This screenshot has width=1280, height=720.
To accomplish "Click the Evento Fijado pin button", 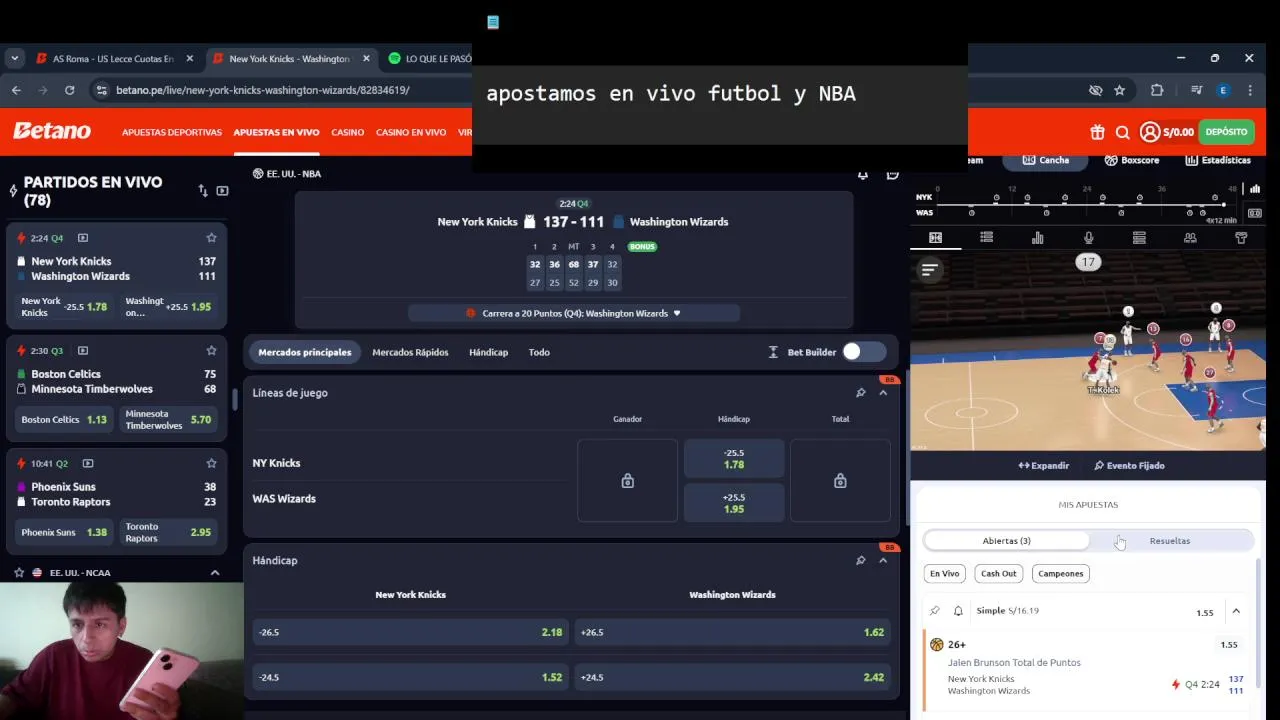I will point(1129,466).
